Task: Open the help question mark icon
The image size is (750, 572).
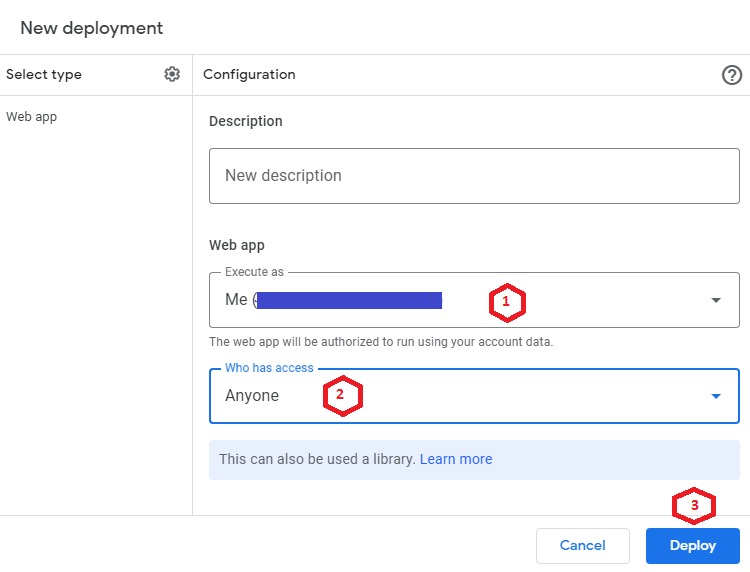Action: (x=732, y=75)
